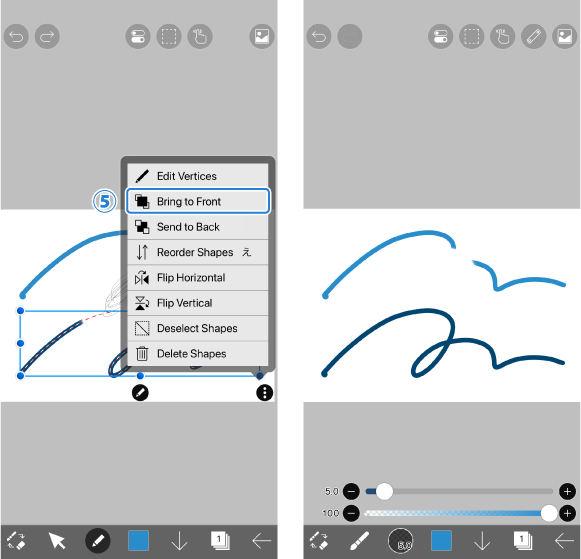581x559 pixels.
Task: Click Flip Horizontal option
Action: point(197,278)
